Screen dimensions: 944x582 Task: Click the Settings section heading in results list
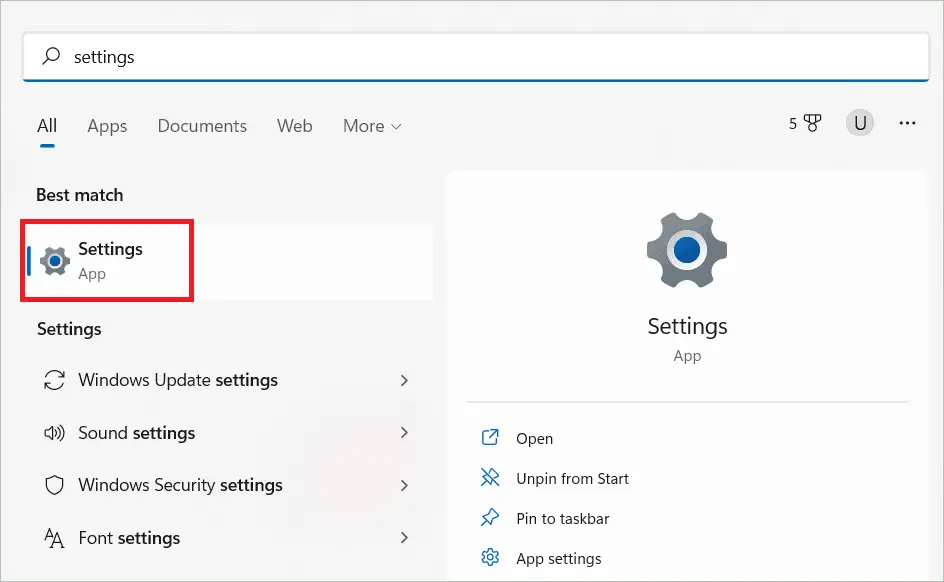(69, 329)
